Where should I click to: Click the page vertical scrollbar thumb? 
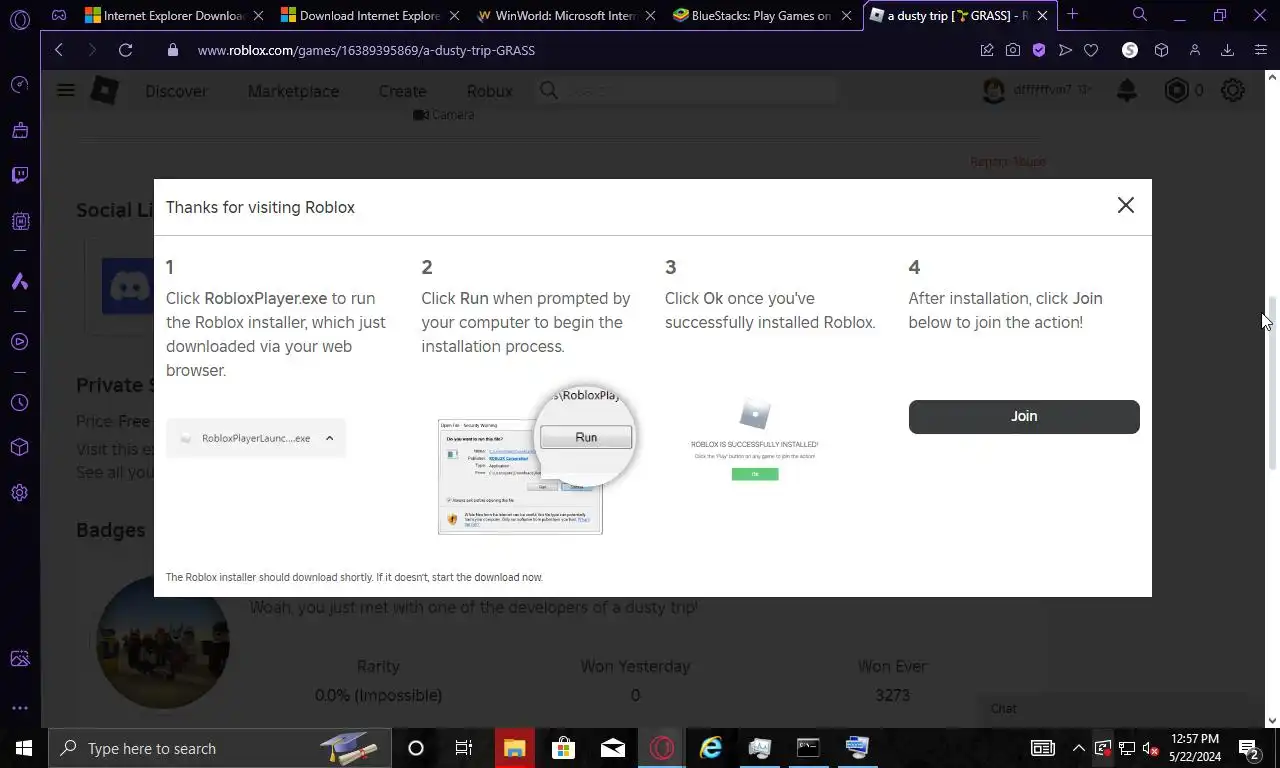(x=1272, y=383)
